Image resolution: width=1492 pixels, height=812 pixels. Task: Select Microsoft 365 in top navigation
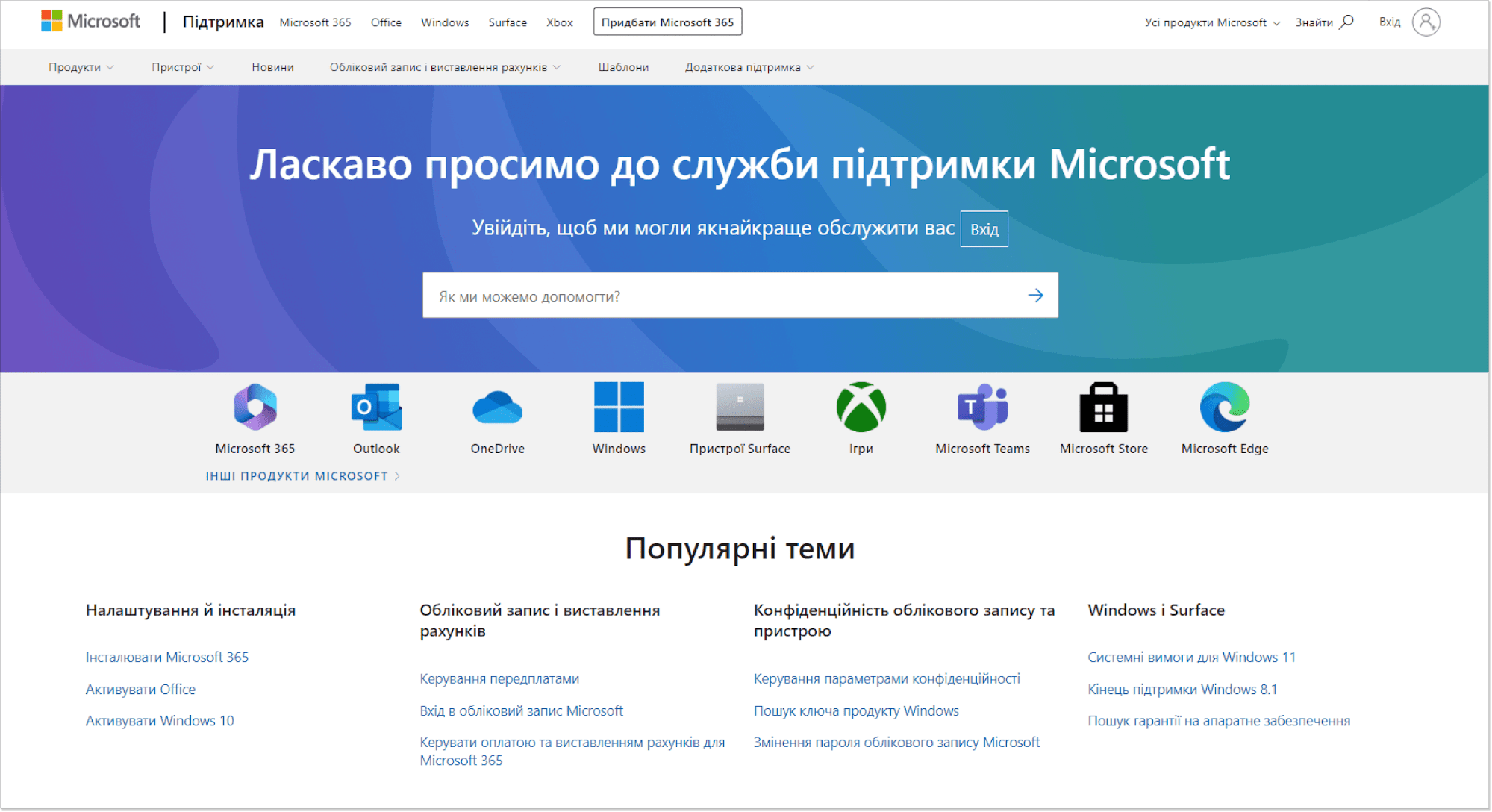(315, 22)
